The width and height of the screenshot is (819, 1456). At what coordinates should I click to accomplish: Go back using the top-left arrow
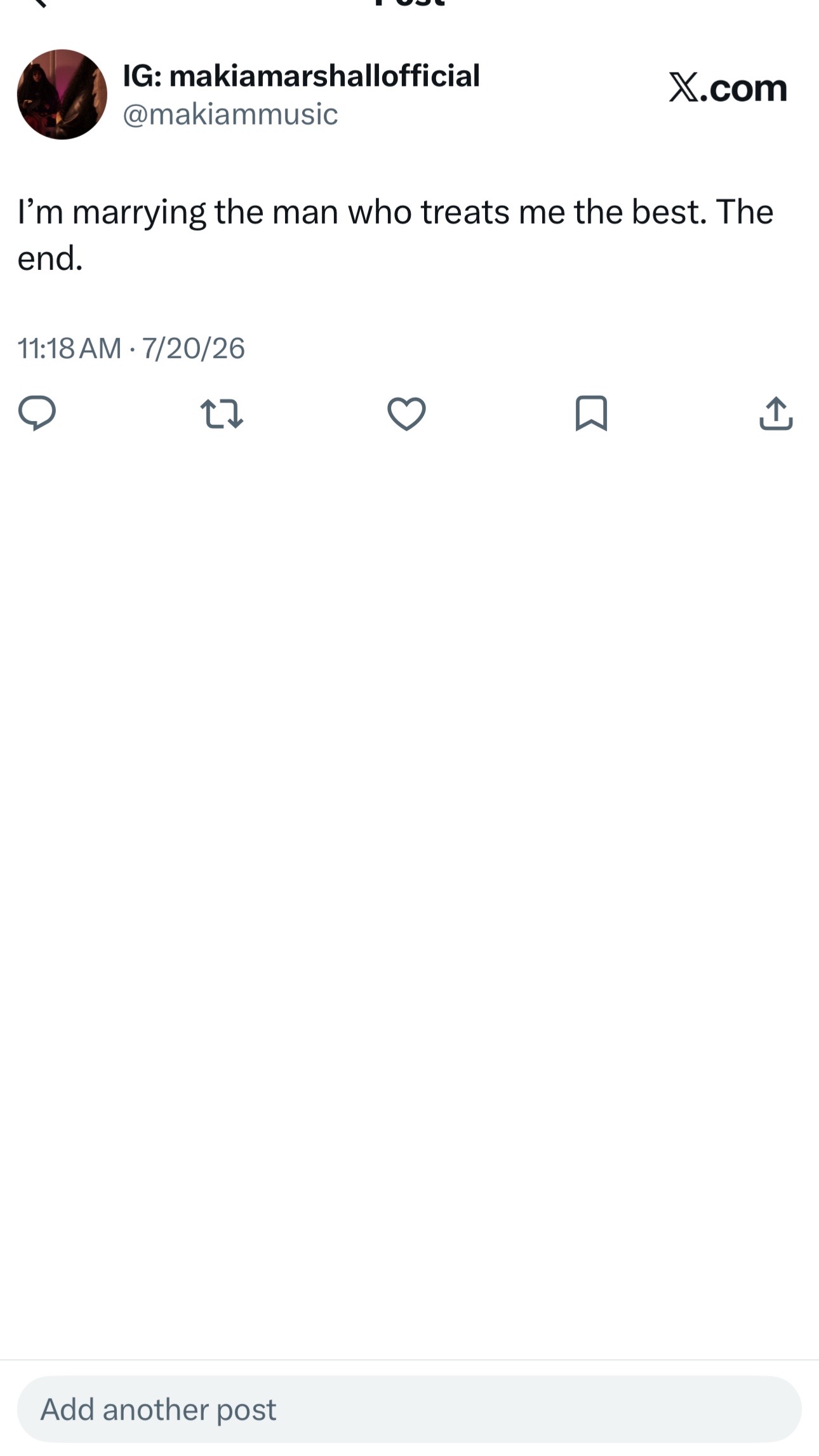pos(39,3)
